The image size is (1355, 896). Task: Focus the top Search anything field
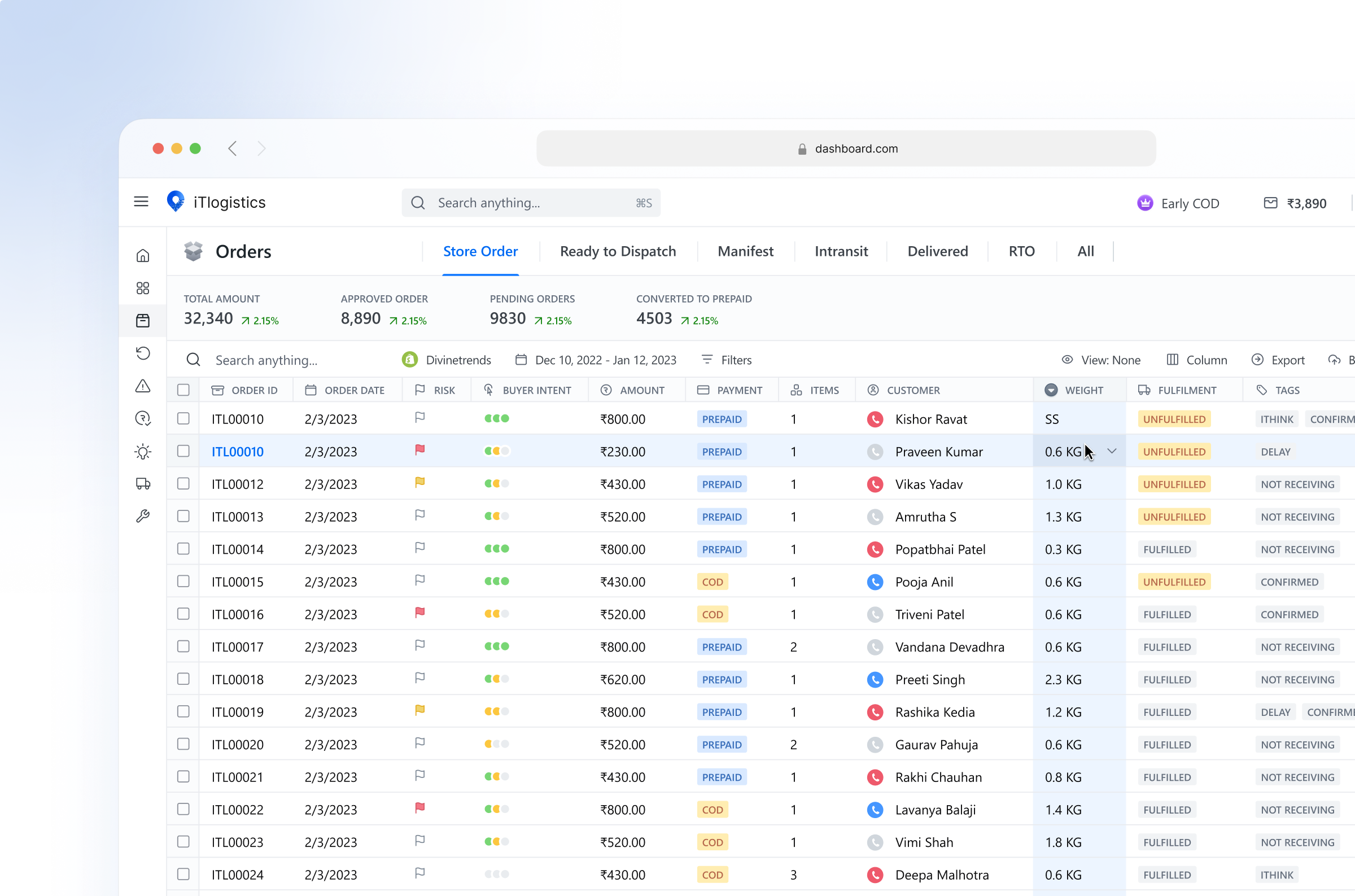point(531,203)
